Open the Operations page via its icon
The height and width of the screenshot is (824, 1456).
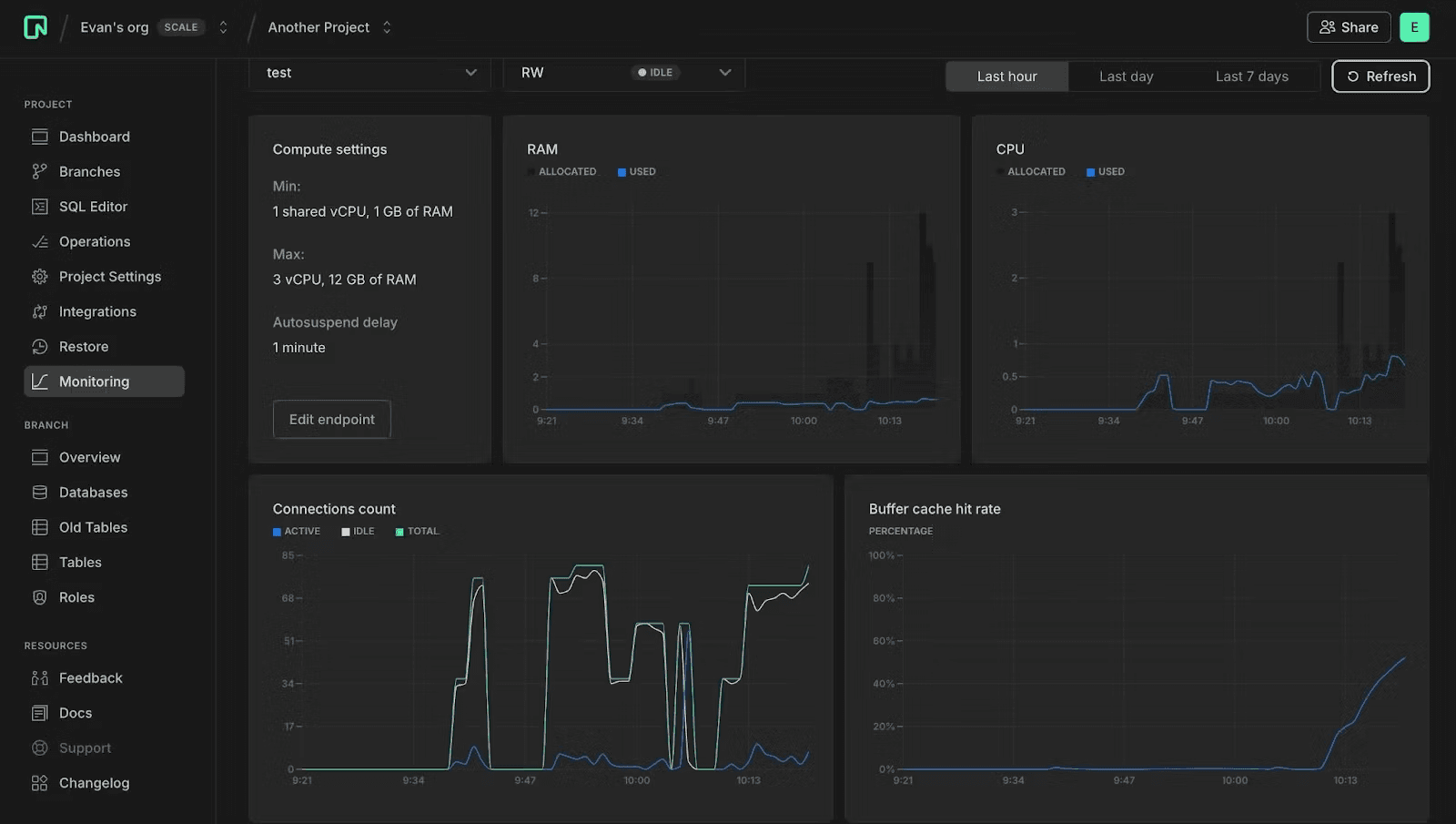coord(40,241)
